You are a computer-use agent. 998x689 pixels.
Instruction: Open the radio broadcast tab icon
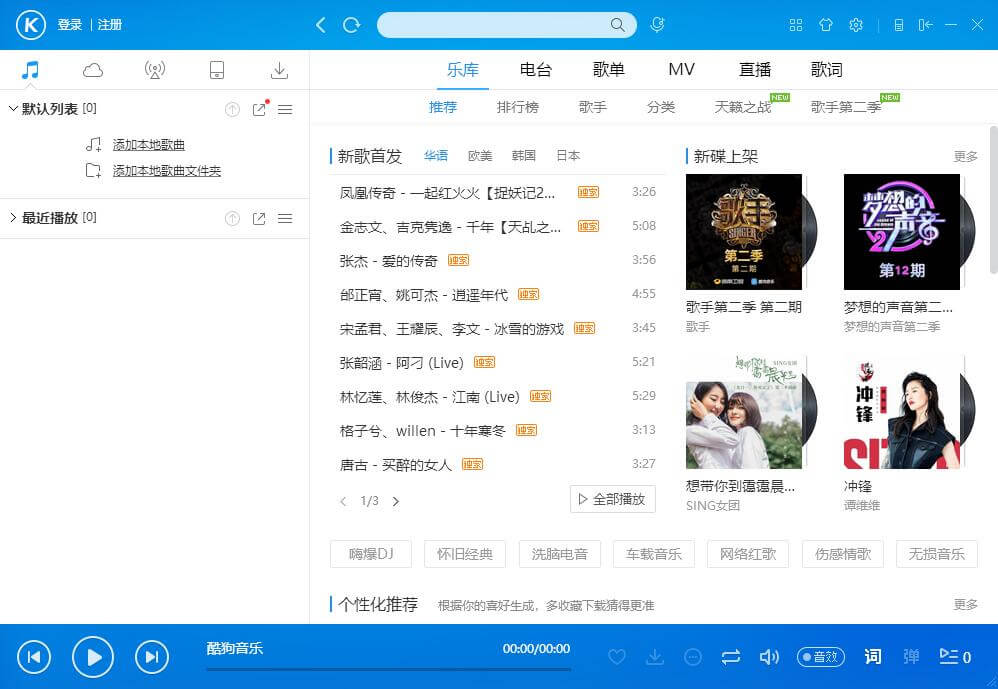point(155,70)
